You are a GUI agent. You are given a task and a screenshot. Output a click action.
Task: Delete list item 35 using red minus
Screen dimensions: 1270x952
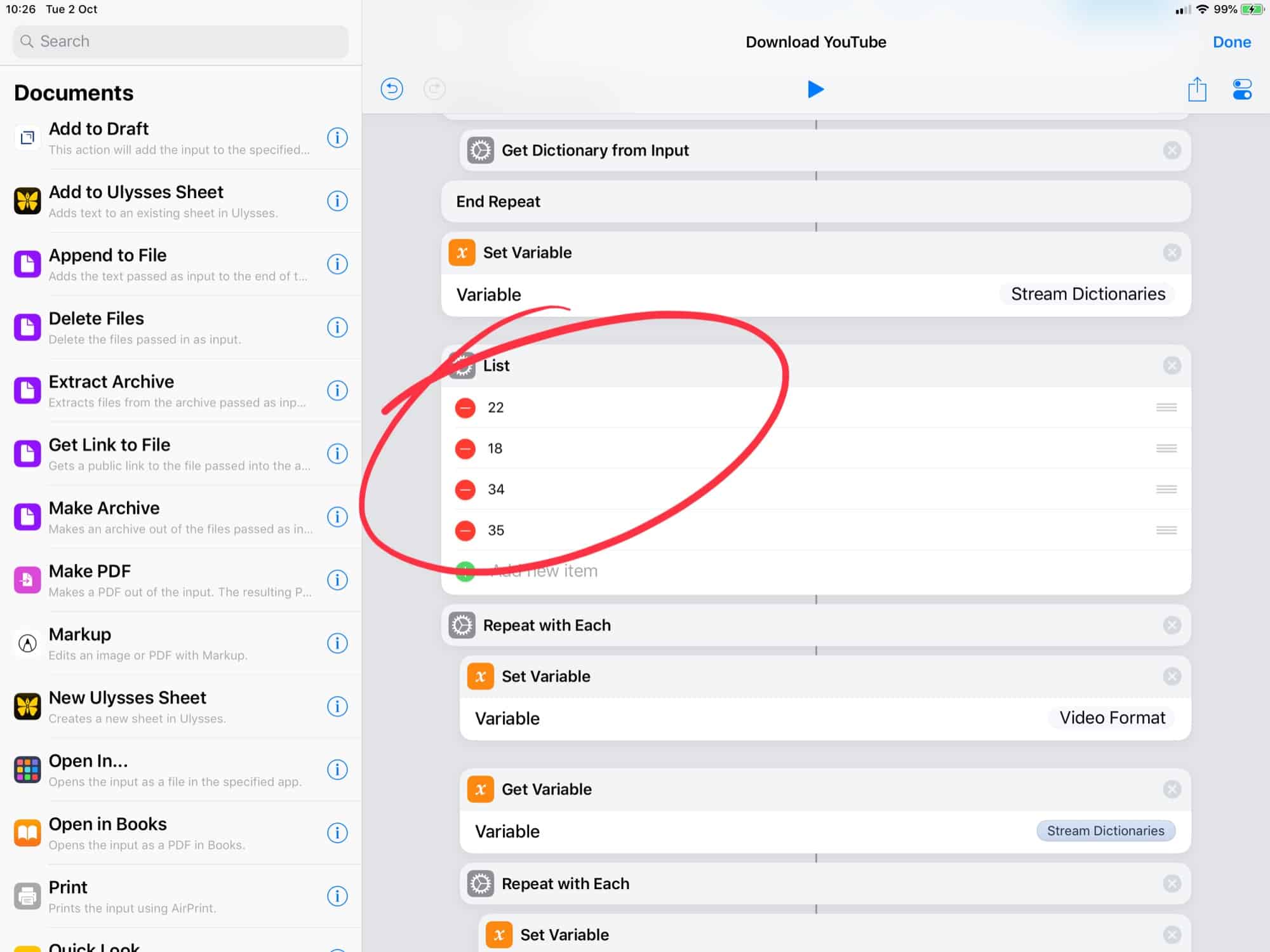pyautogui.click(x=465, y=530)
